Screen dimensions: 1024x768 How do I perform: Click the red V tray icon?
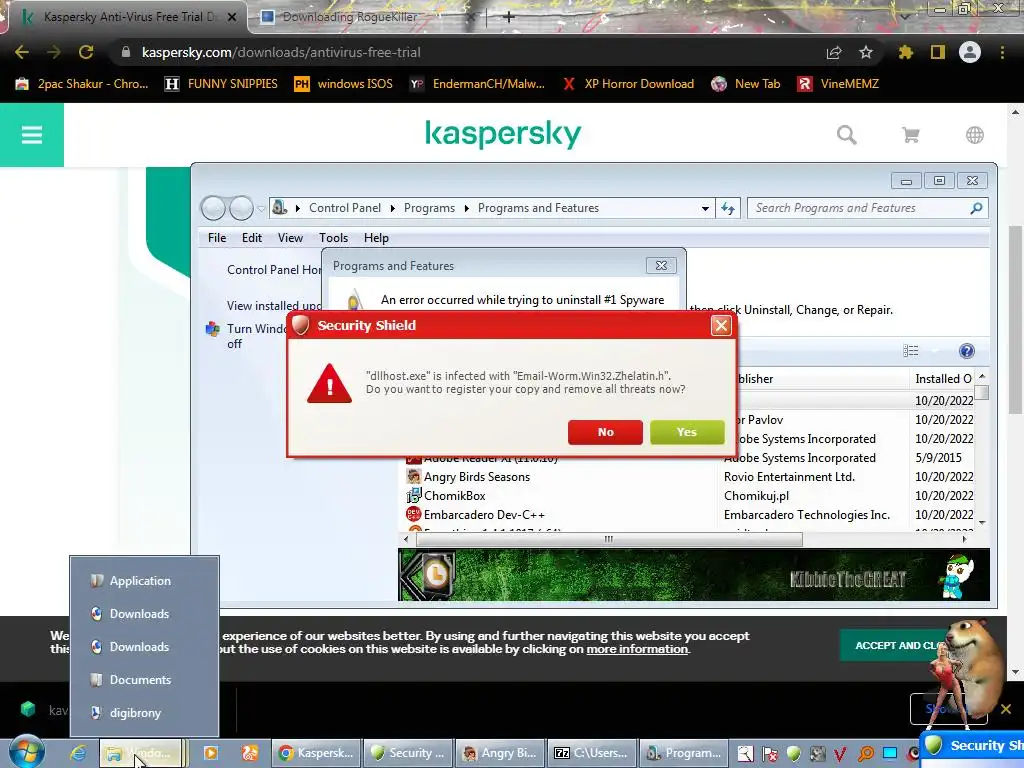coord(840,754)
